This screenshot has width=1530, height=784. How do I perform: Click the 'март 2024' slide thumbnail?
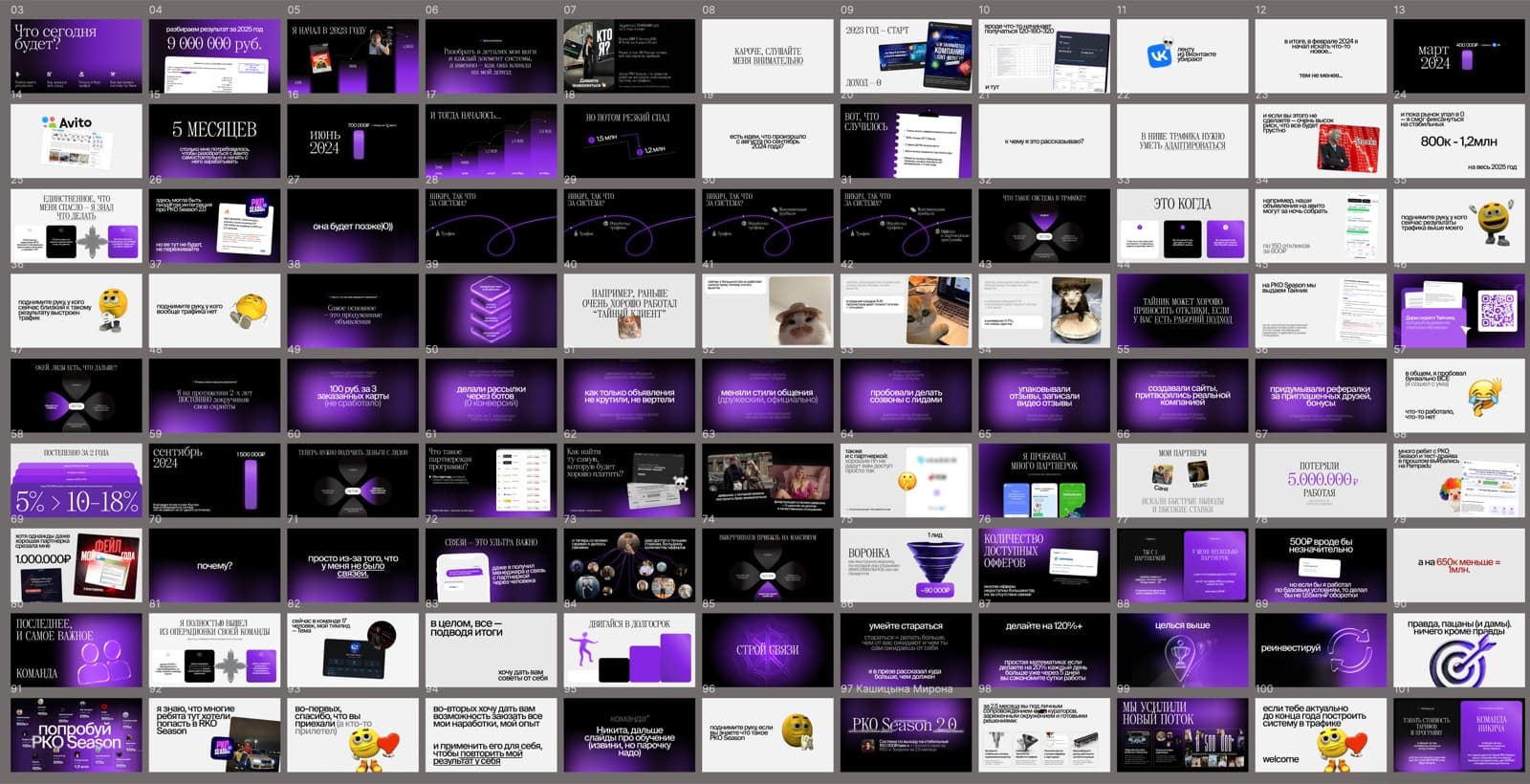pyautogui.click(x=1459, y=56)
